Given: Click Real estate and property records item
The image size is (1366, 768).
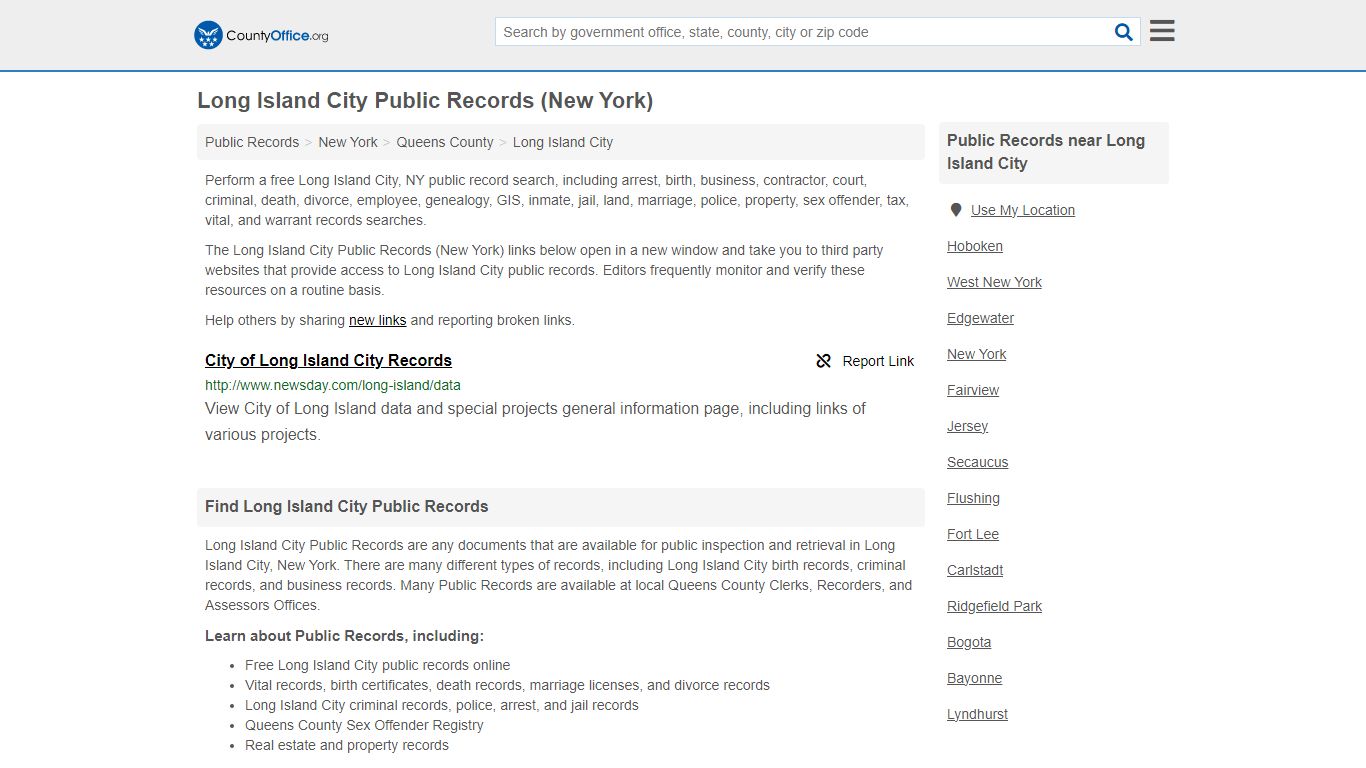Looking at the screenshot, I should click(x=347, y=745).
